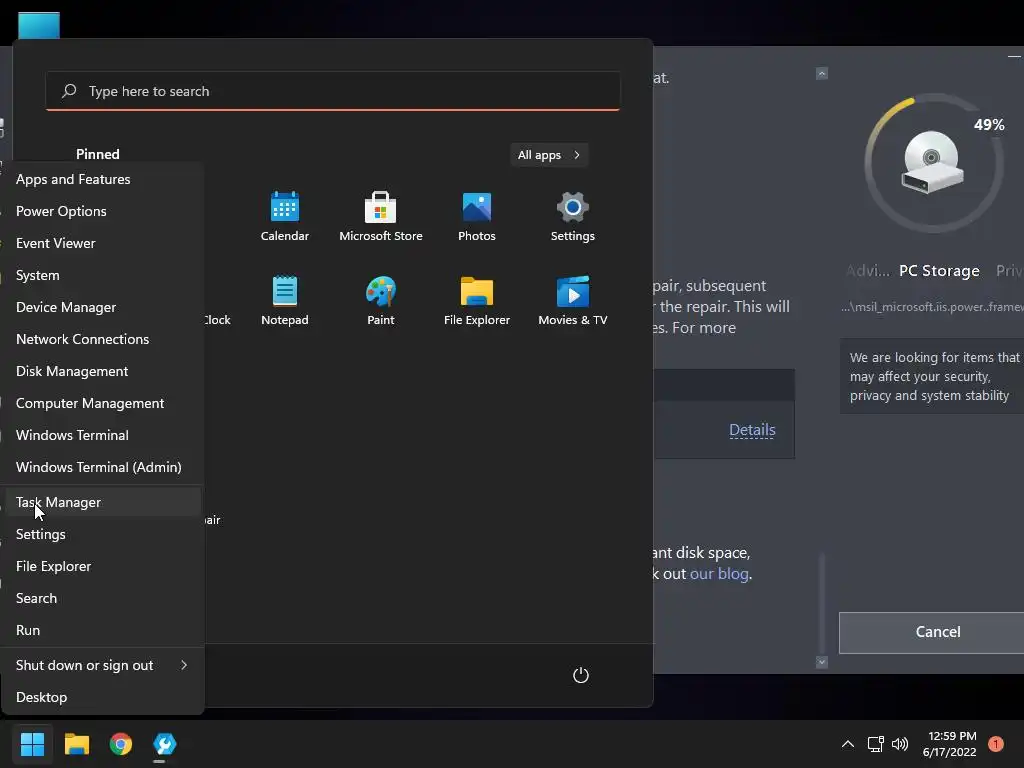Select the PC Storage scan stage label

tap(939, 270)
